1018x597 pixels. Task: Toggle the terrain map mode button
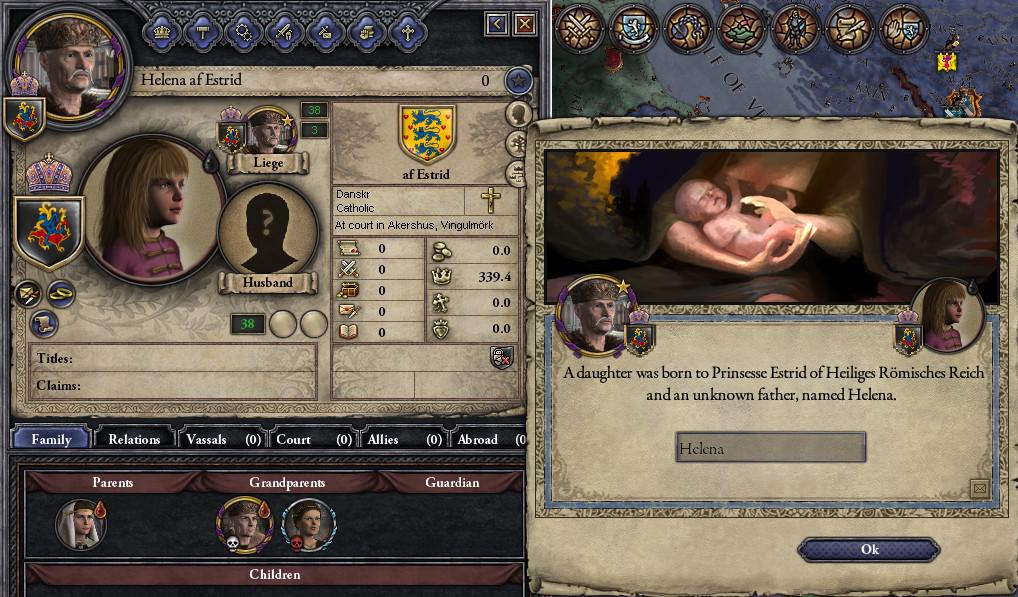pos(741,29)
